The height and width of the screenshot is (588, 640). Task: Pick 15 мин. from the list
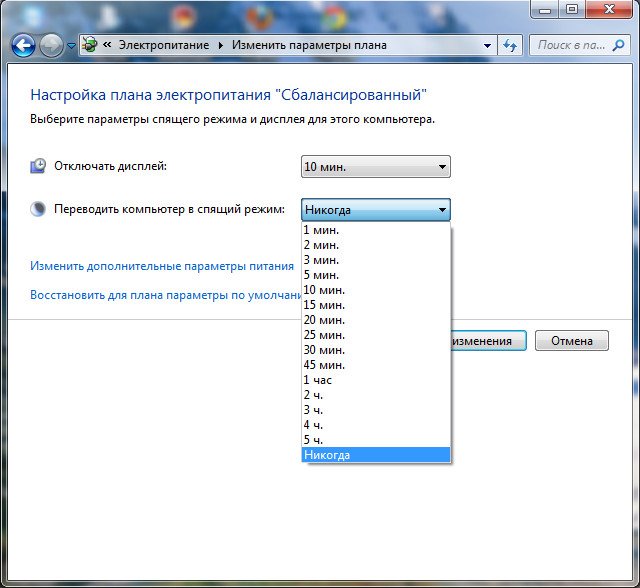(x=376, y=305)
